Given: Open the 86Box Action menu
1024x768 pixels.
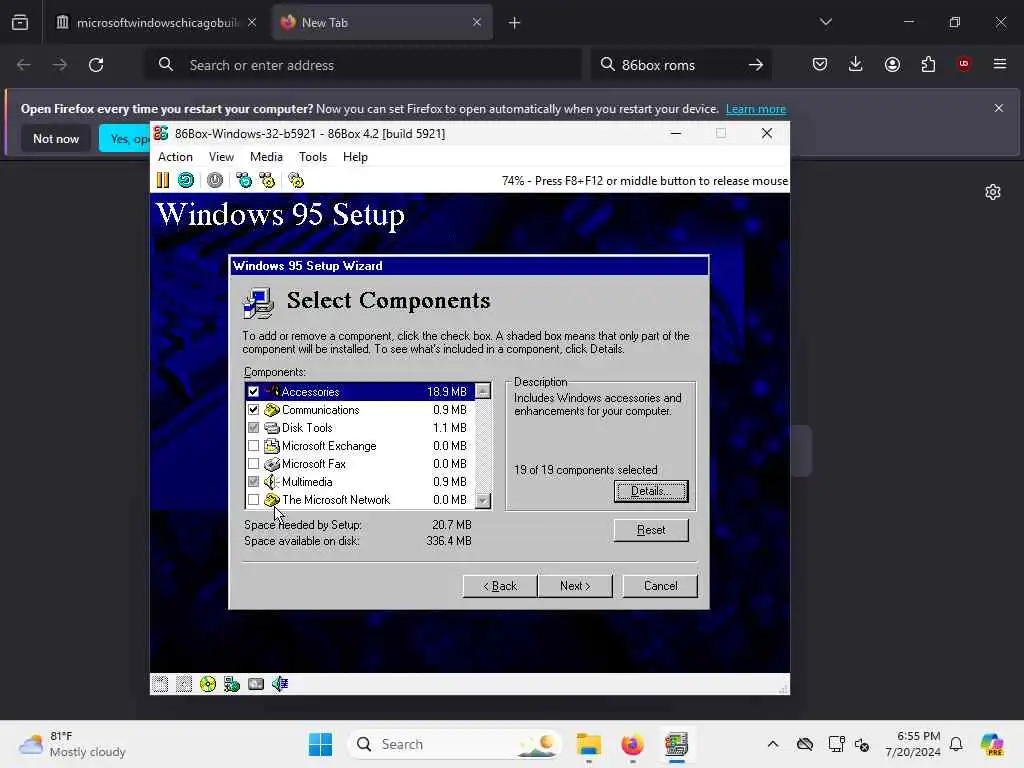Looking at the screenshot, I should [175, 157].
